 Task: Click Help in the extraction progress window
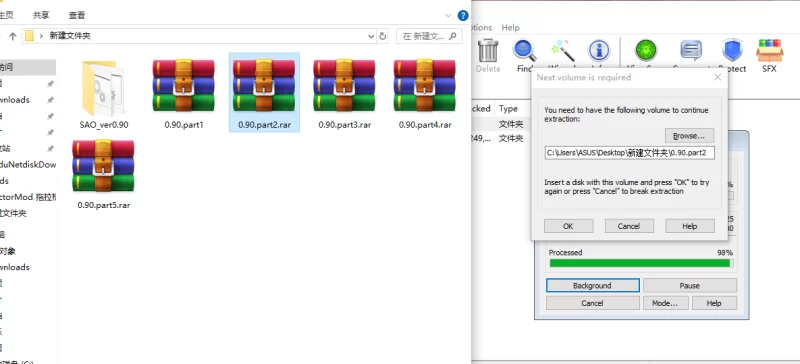point(714,303)
